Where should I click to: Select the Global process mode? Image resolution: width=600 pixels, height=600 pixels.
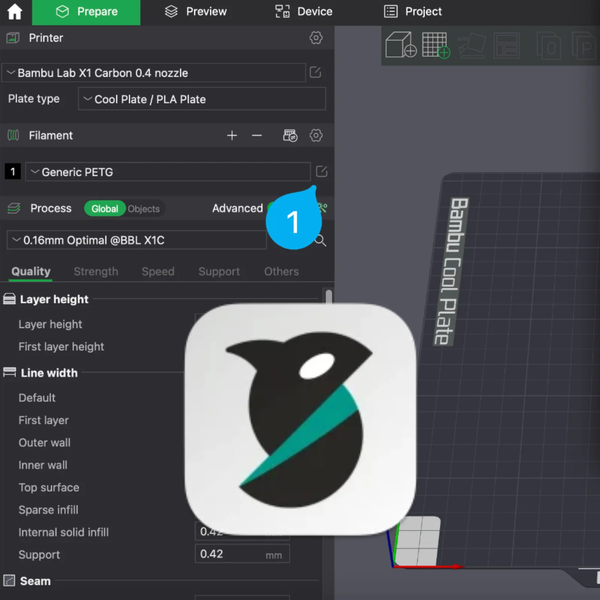click(x=104, y=209)
